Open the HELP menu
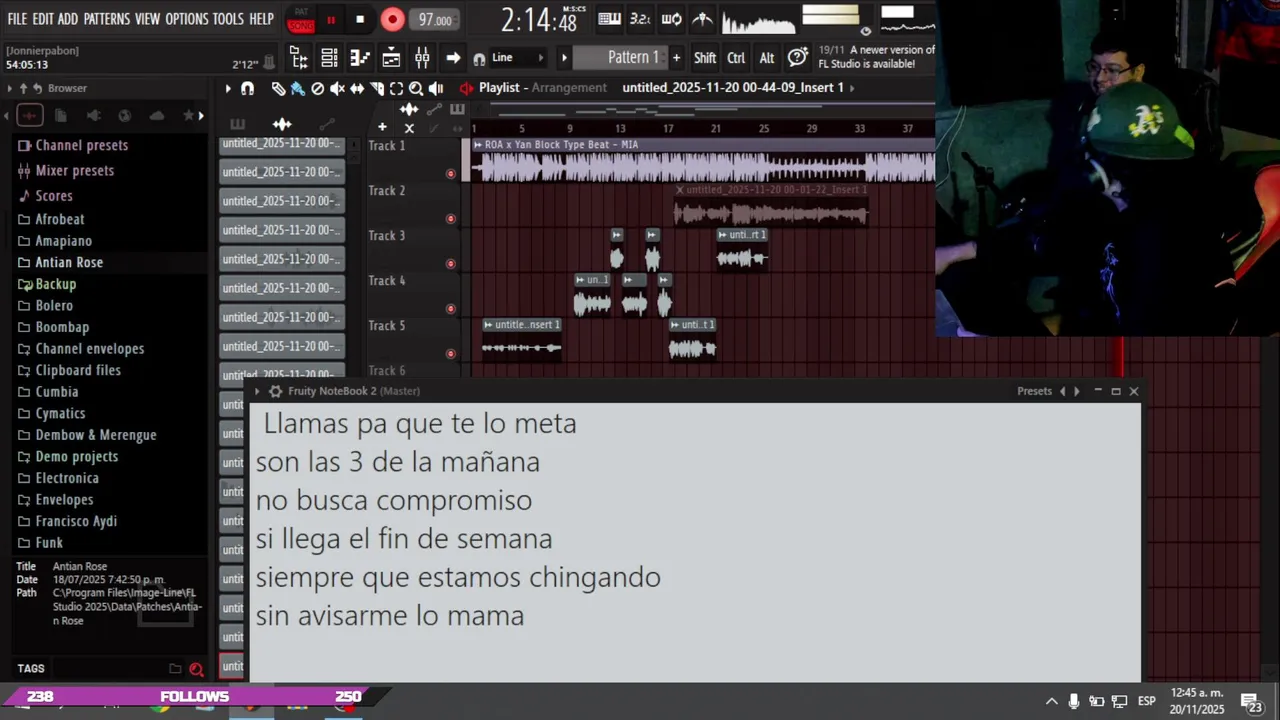The width and height of the screenshot is (1280, 720). pos(262,19)
